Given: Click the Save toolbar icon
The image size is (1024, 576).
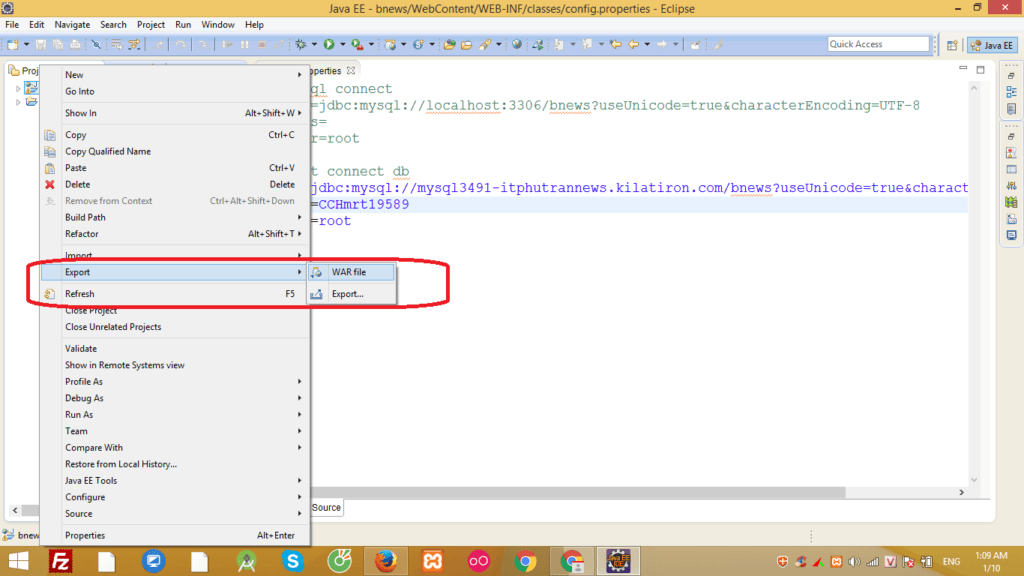Looking at the screenshot, I should tap(40, 44).
